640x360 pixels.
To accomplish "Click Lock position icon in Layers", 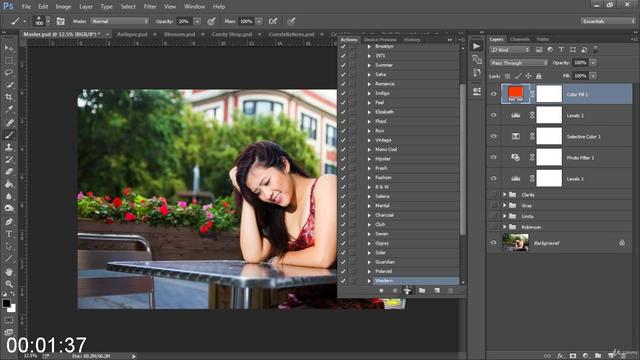I will pyautogui.click(x=528, y=76).
